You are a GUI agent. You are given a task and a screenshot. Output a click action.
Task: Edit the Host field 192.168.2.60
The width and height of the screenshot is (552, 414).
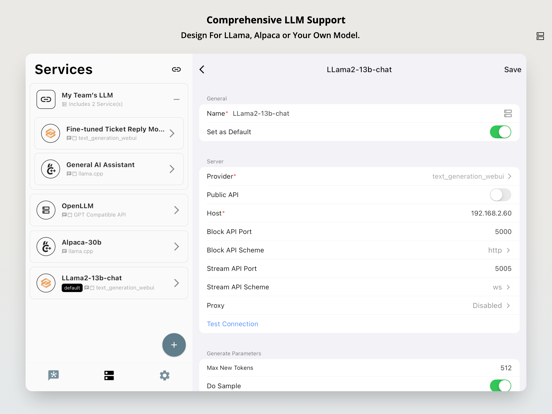point(491,213)
